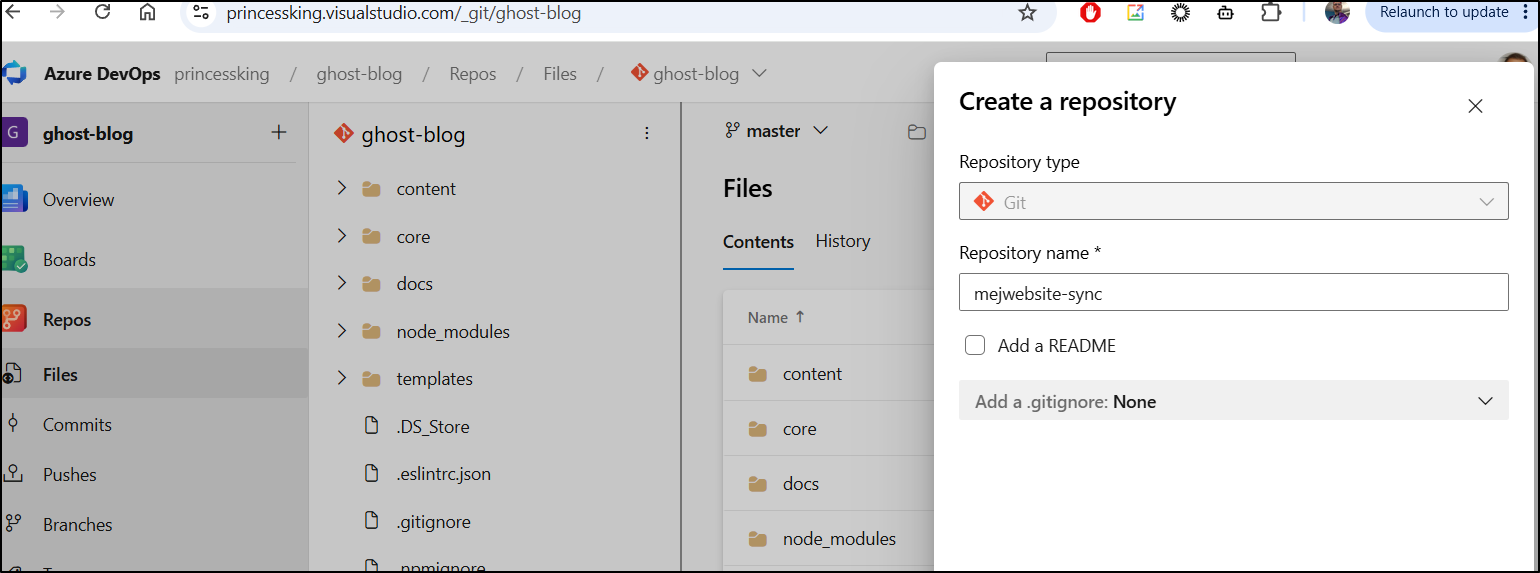The image size is (1540, 573).
Task: Click the Repository name input field
Action: point(1233,293)
